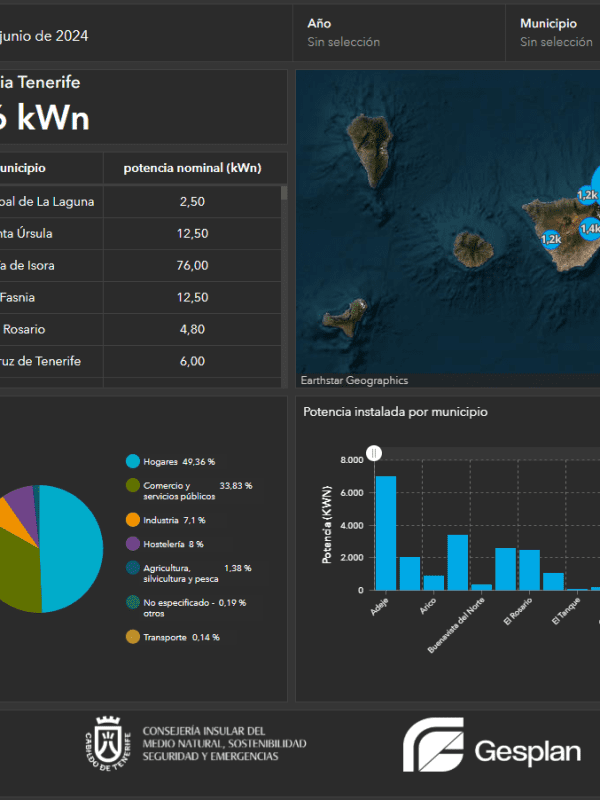This screenshot has height=800, width=600.
Task: Click the 1,2k cluster marker on southwest Tenerife
Action: tap(551, 239)
